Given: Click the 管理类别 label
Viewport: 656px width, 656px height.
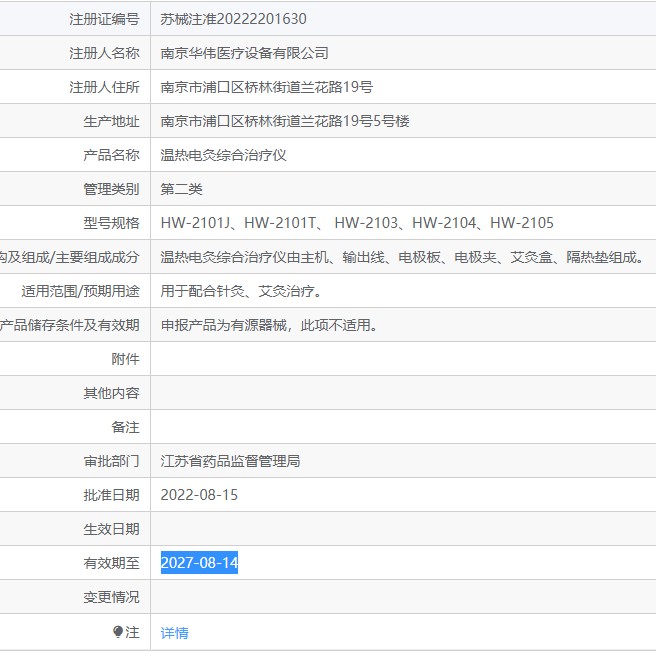Looking at the screenshot, I should point(111,189).
